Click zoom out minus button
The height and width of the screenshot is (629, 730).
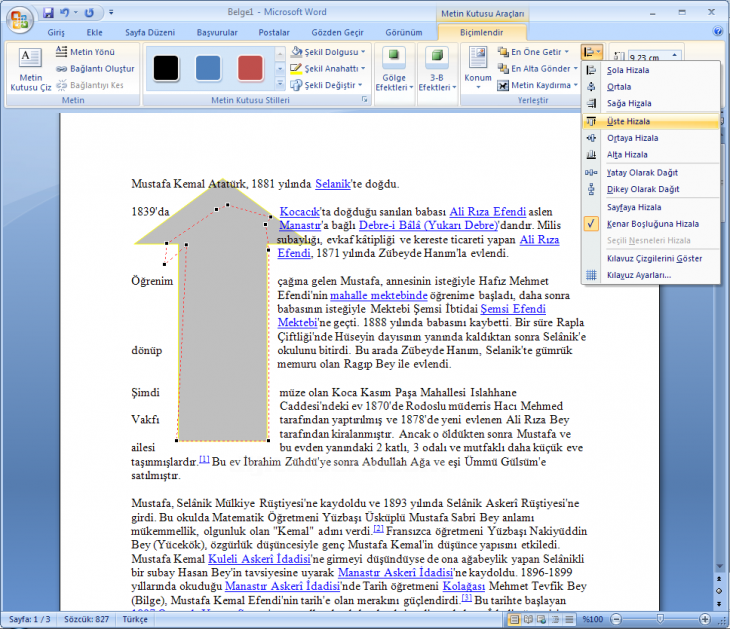pos(616,619)
